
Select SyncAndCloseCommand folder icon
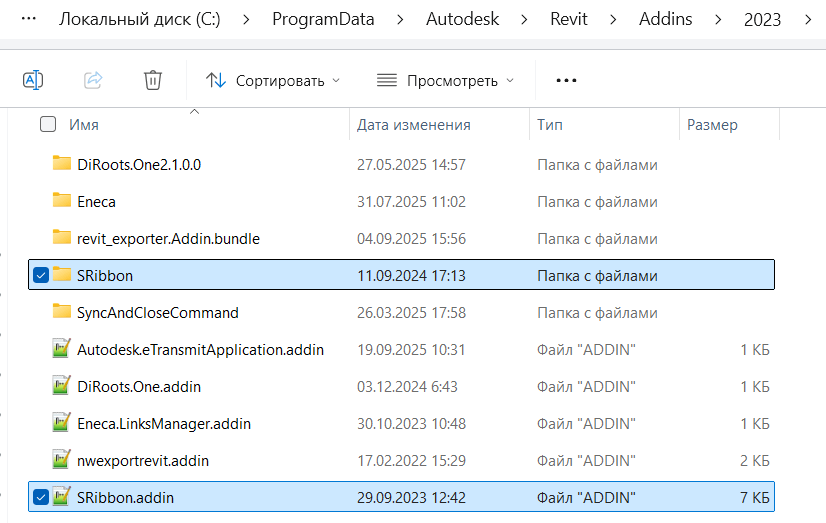62,311
